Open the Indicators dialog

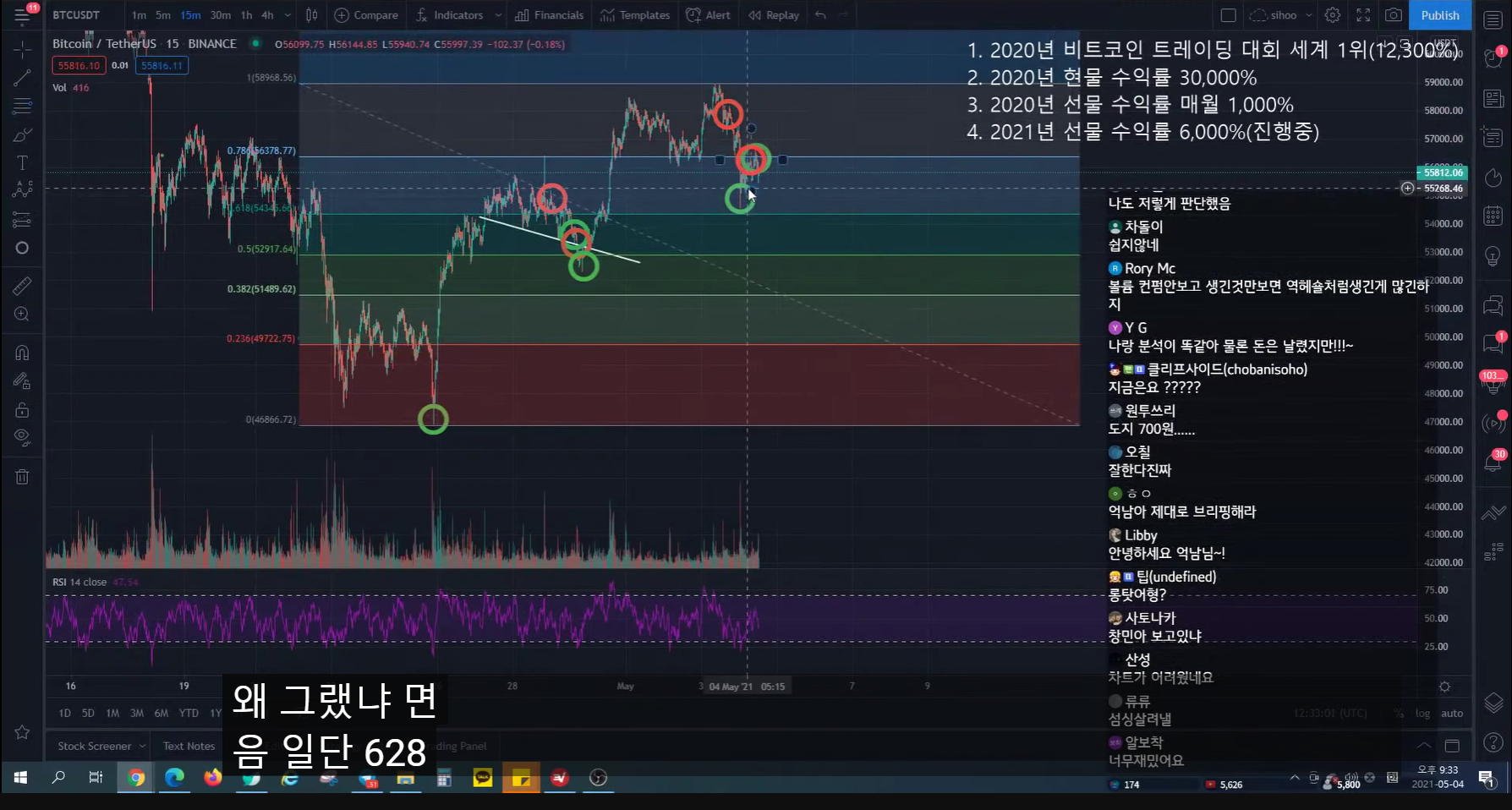coord(449,15)
